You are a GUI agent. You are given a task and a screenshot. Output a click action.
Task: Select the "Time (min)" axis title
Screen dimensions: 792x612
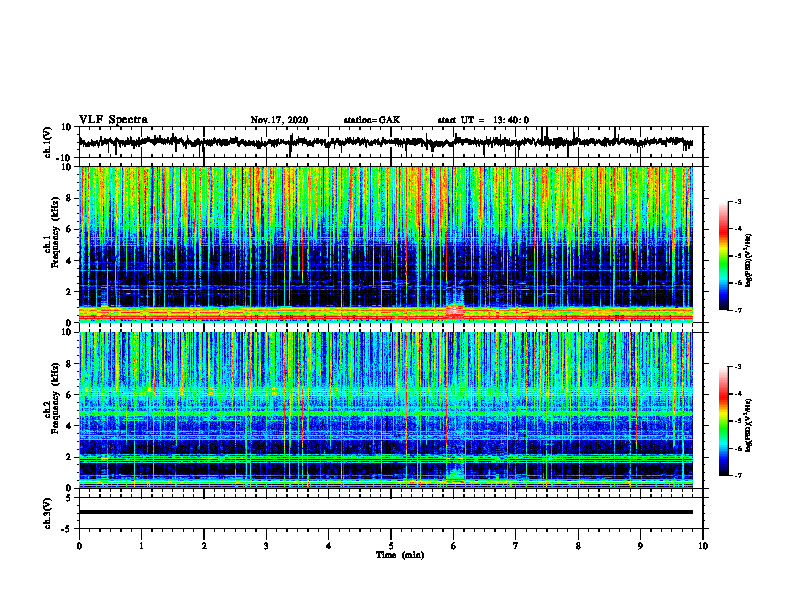pyautogui.click(x=400, y=555)
